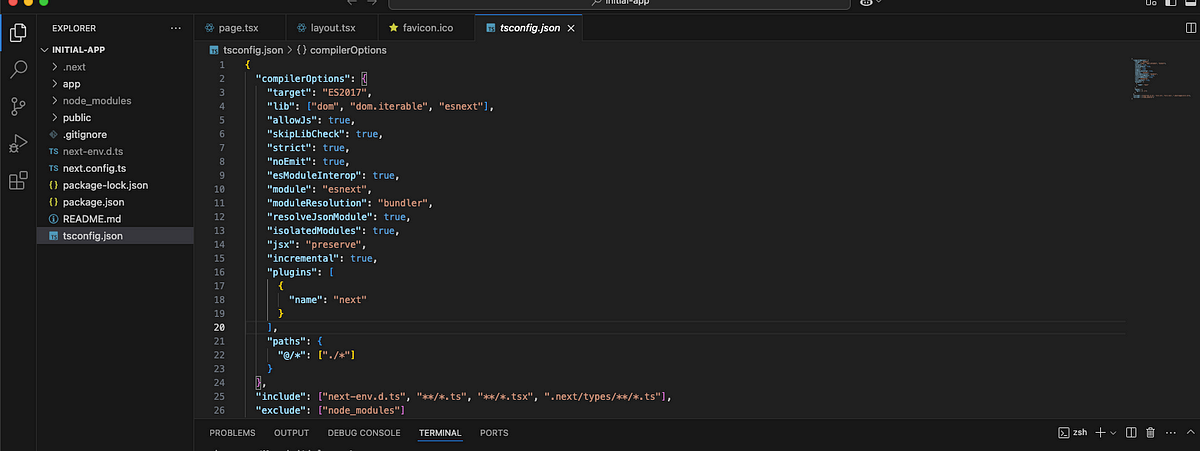Screen dimensions: 1200x451
Task: Click the "noEmit": true line
Action: coord(308,161)
